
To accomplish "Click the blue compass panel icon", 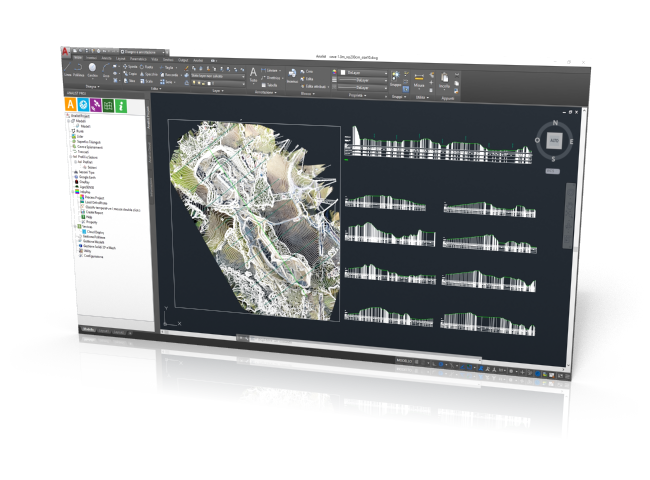I will click(x=83, y=104).
